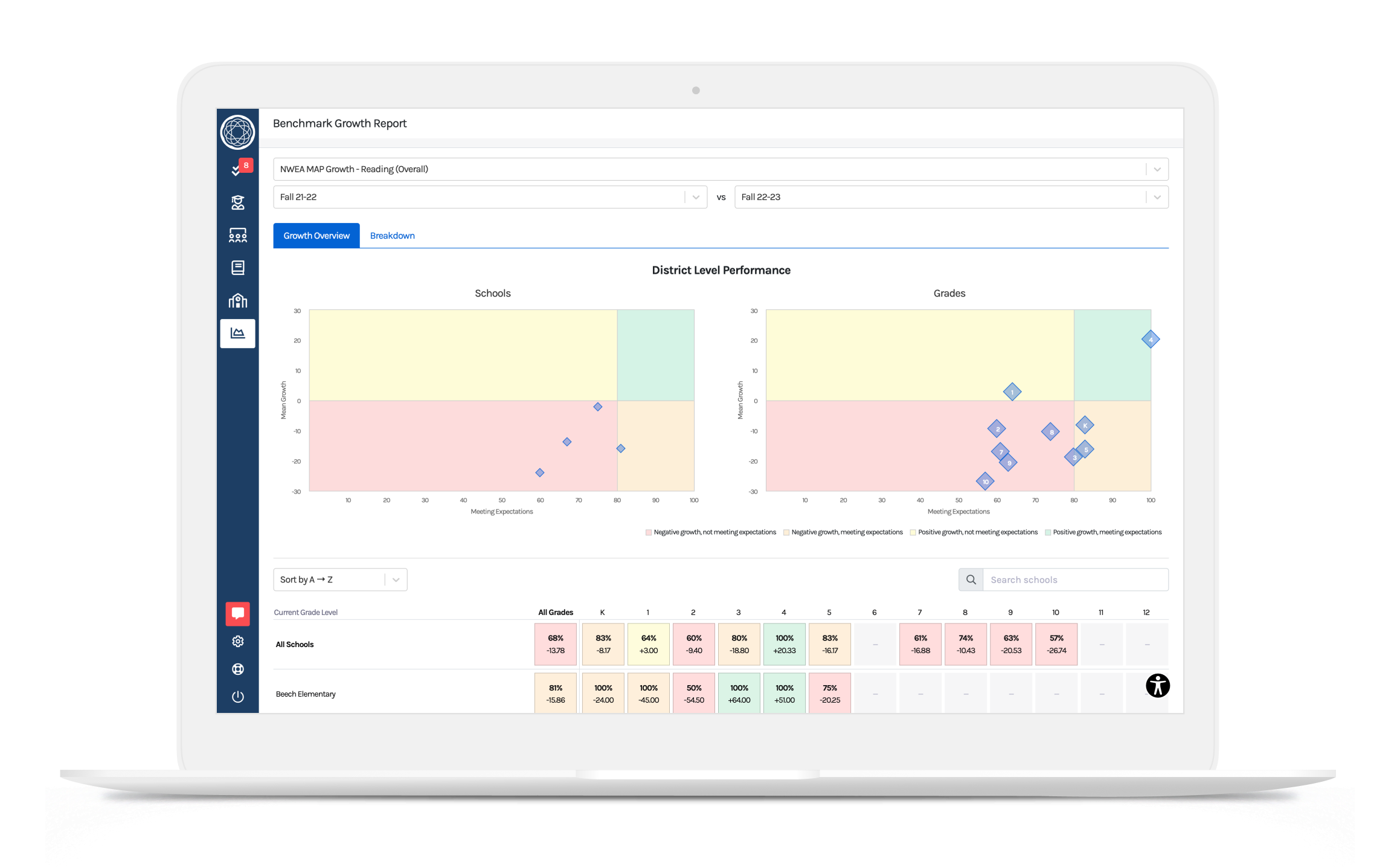The width and height of the screenshot is (1400, 867).
Task: Click grade 4 diamond marker in Grades chart
Action: 1150,340
